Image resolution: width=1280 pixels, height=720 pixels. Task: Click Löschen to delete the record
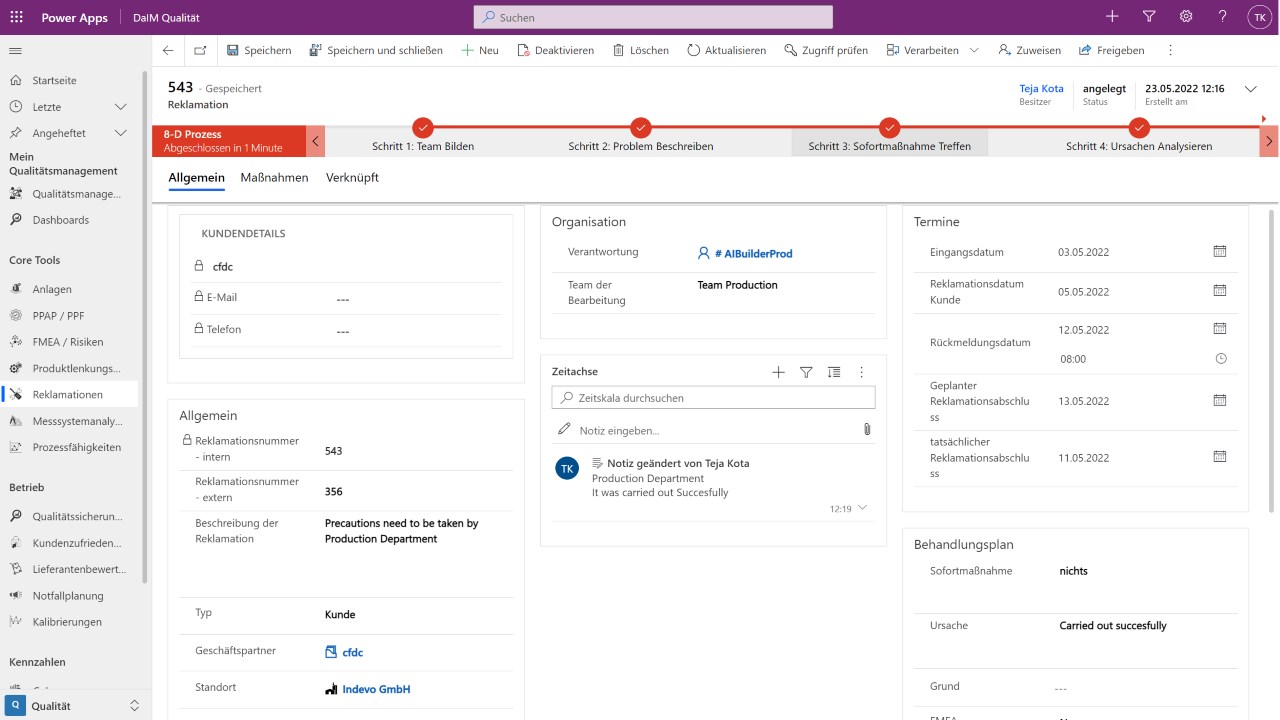(640, 50)
